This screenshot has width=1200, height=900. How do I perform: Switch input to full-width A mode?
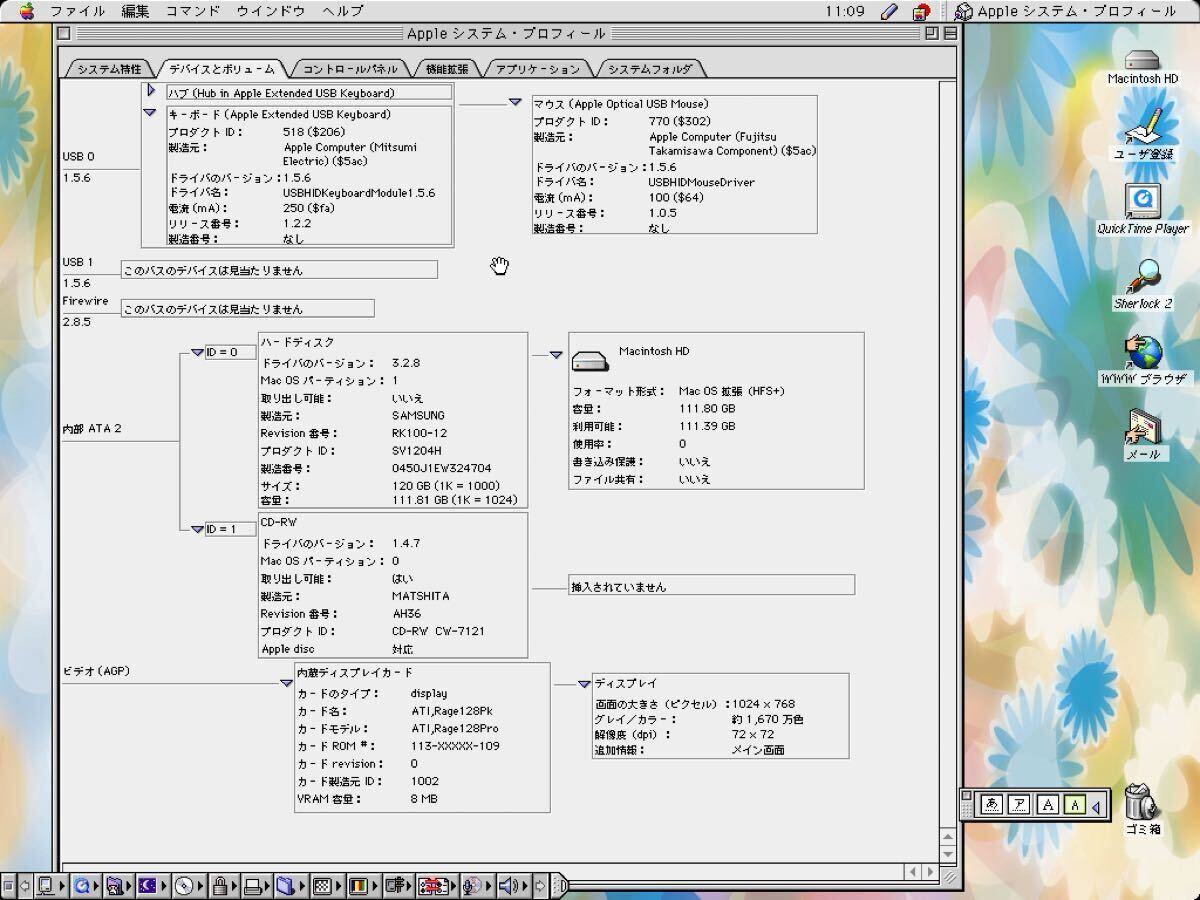pyautogui.click(x=1047, y=804)
